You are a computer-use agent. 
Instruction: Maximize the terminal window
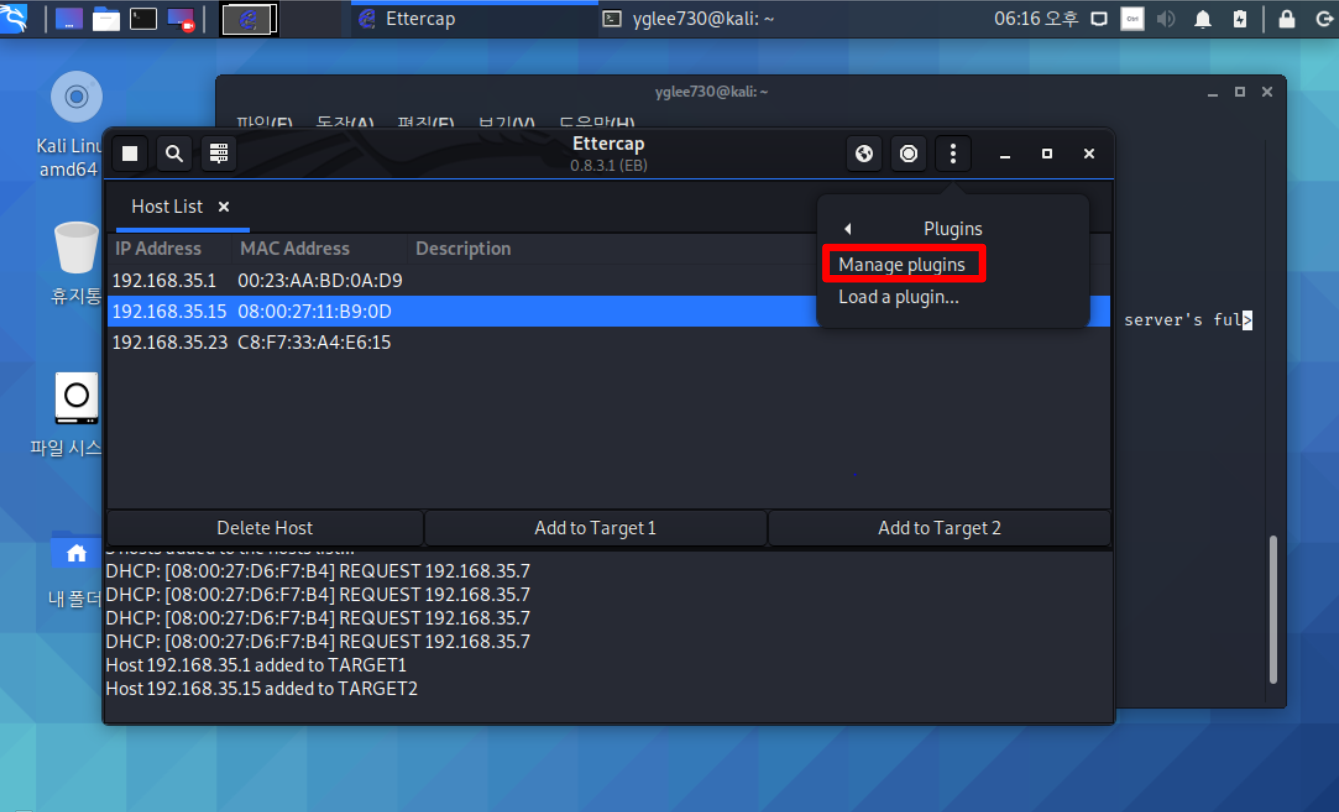pyautogui.click(x=1240, y=91)
